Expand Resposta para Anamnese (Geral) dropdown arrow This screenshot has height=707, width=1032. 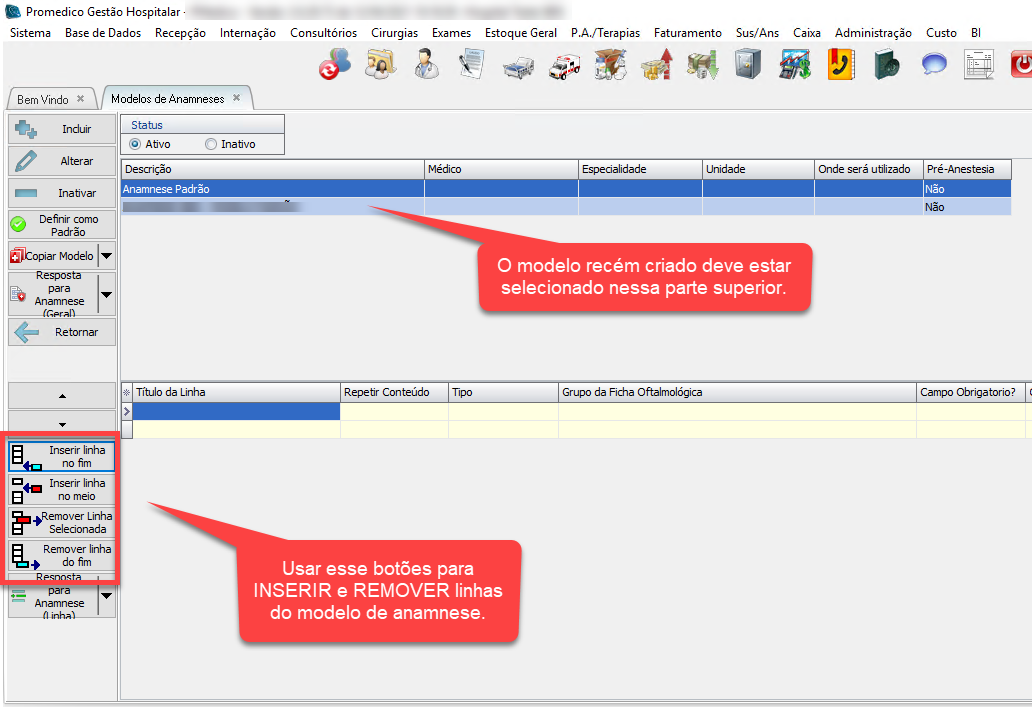[106, 294]
